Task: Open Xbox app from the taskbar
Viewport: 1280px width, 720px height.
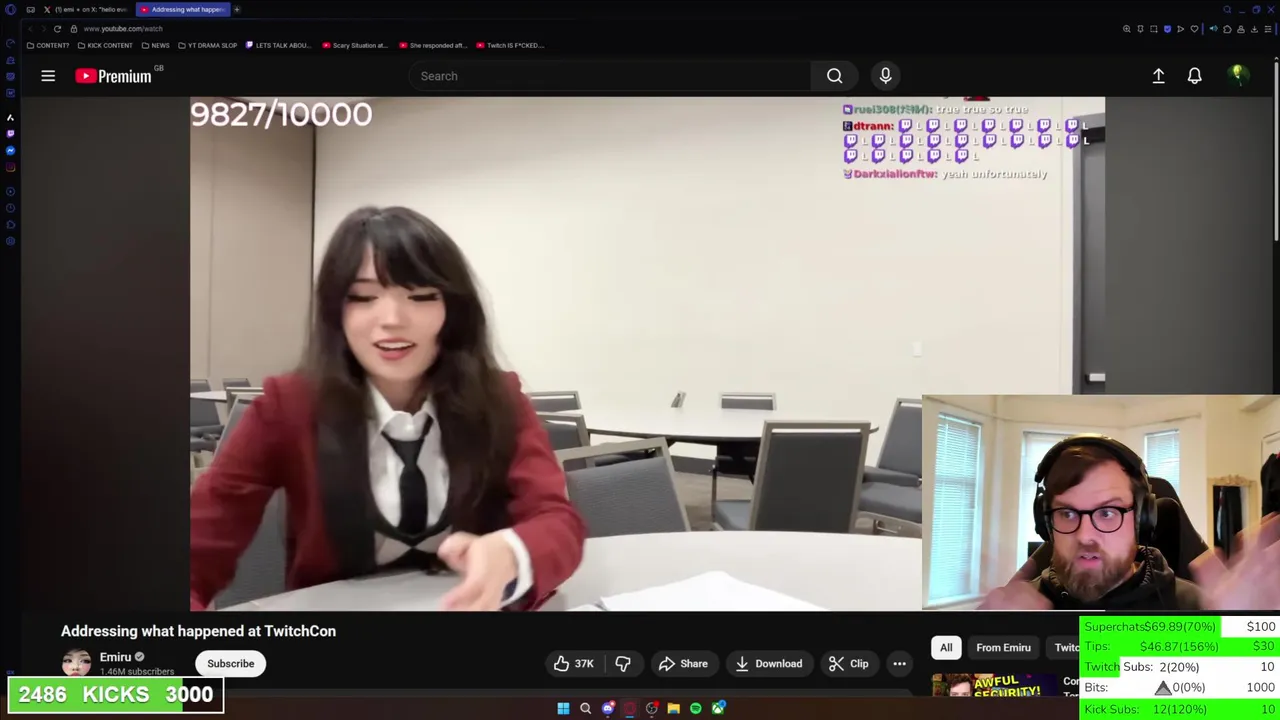Action: 718,708
